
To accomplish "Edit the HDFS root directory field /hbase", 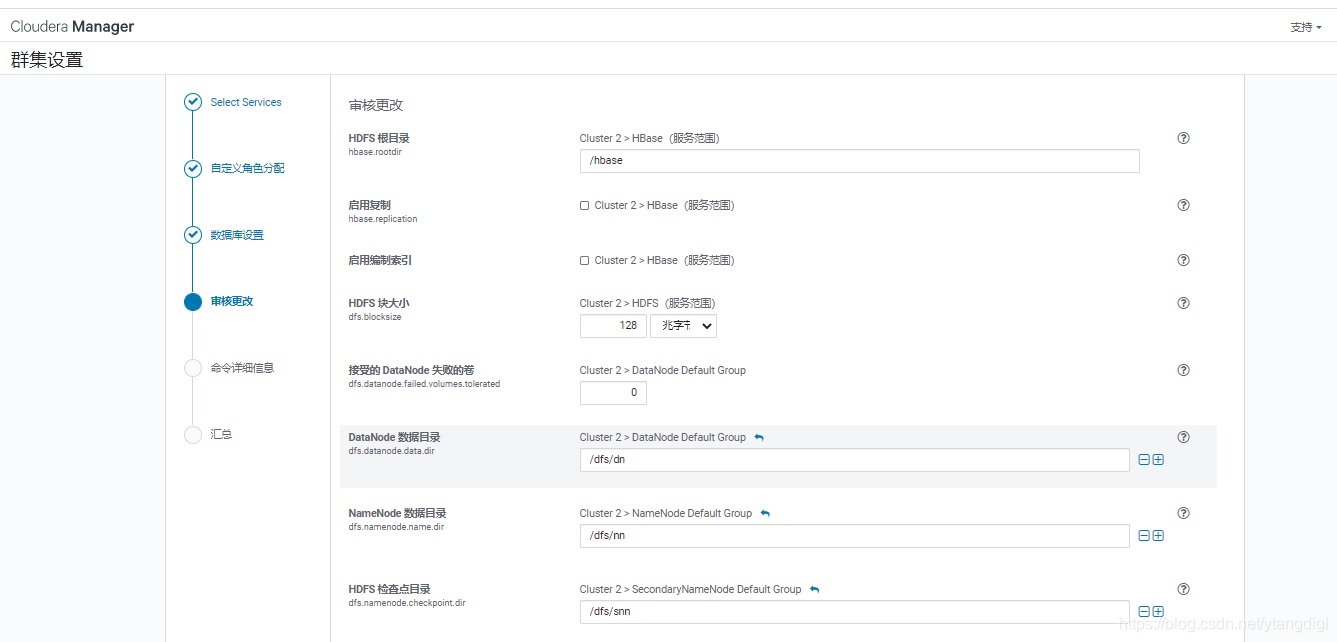I will pos(860,161).
